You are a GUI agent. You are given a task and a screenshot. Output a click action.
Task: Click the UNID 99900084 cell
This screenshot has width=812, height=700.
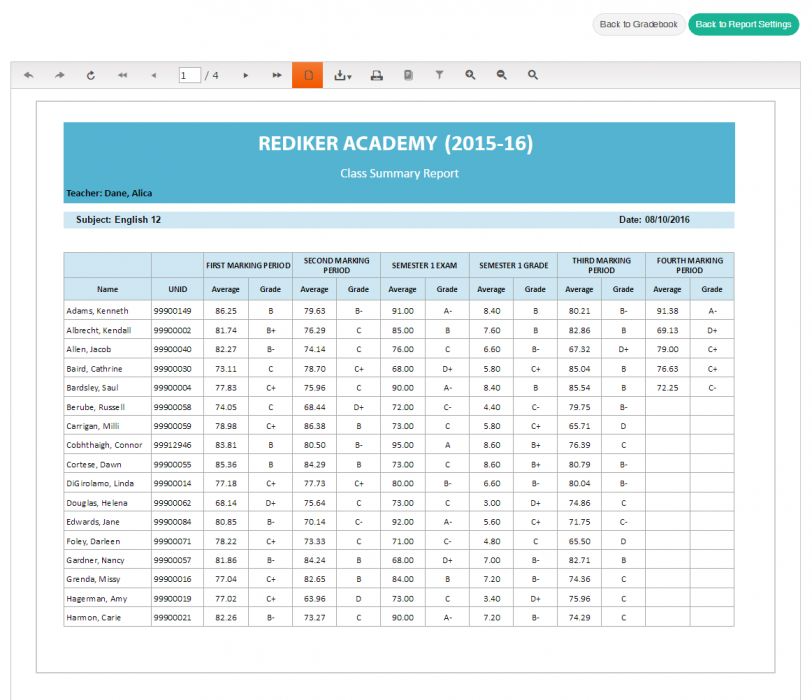coord(178,522)
